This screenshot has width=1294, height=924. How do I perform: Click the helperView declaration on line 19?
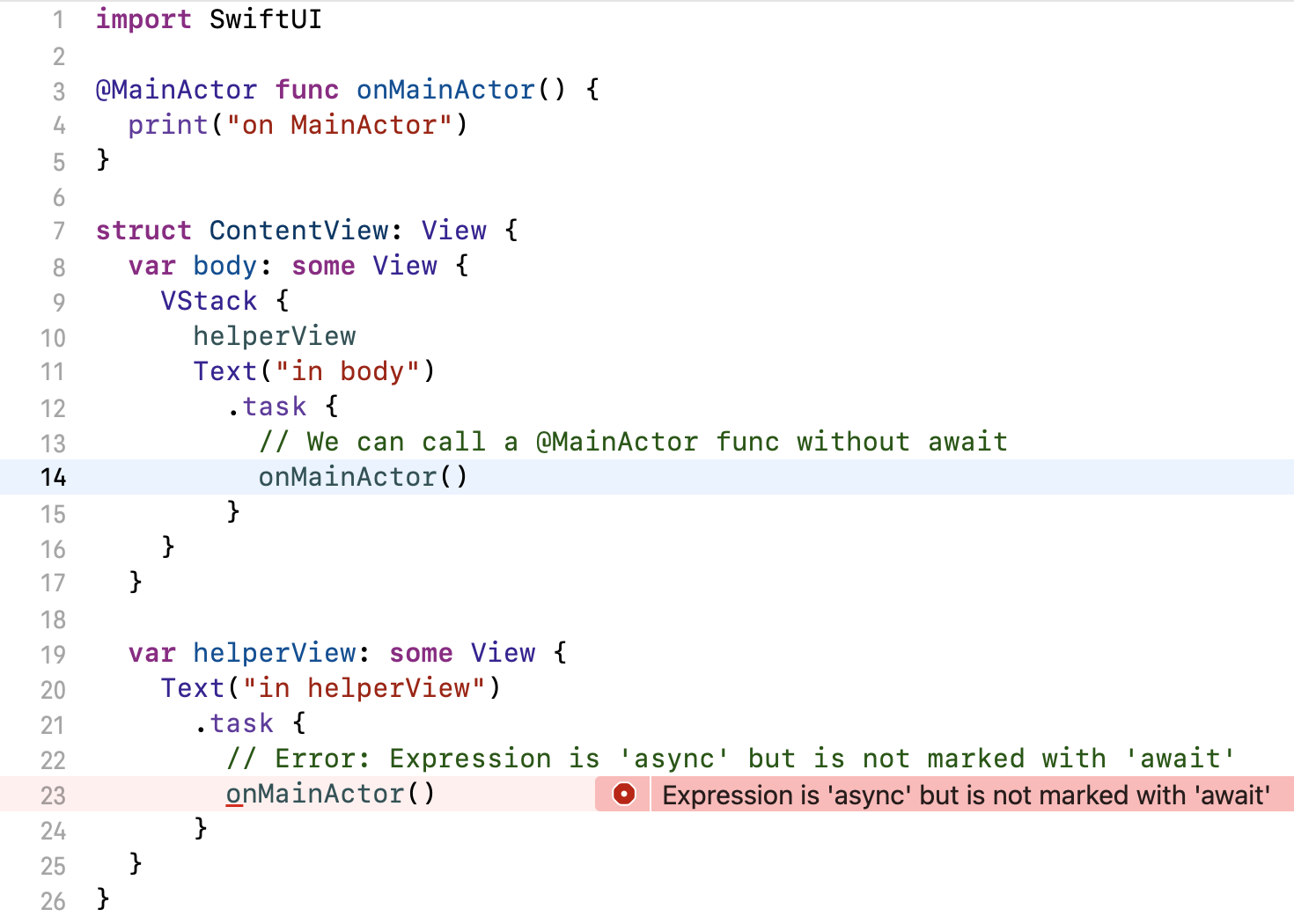coord(274,653)
